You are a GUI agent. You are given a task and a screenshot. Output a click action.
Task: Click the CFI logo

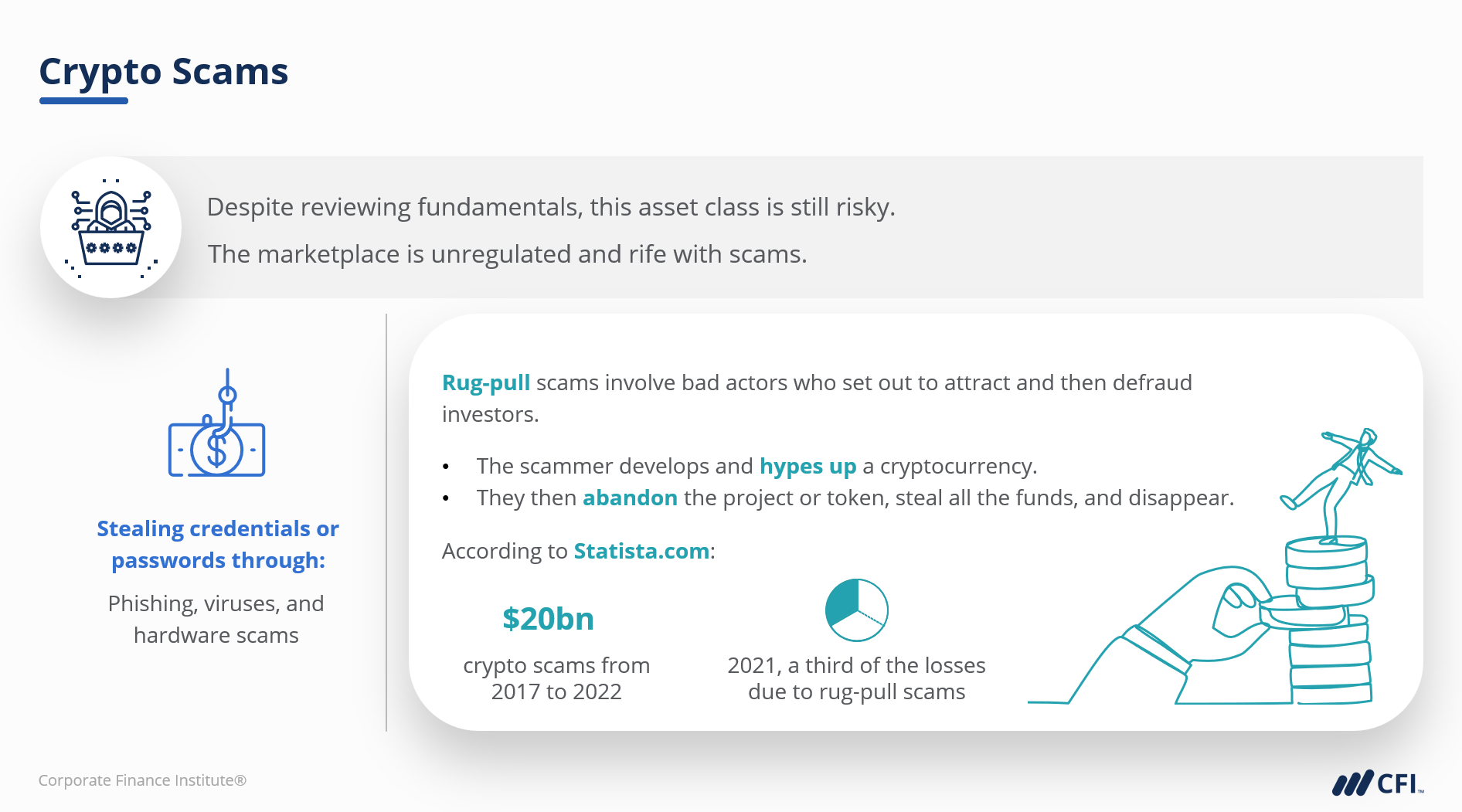[1377, 783]
